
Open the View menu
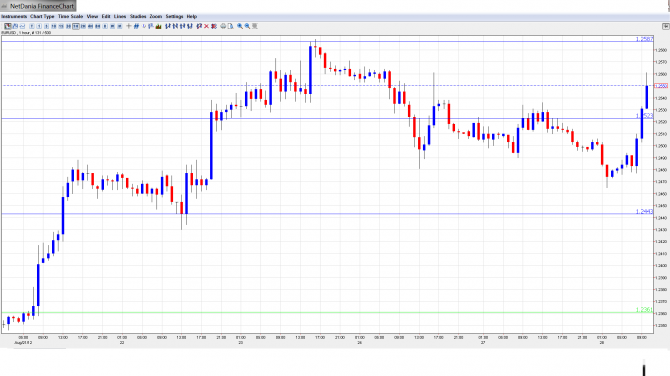point(92,16)
